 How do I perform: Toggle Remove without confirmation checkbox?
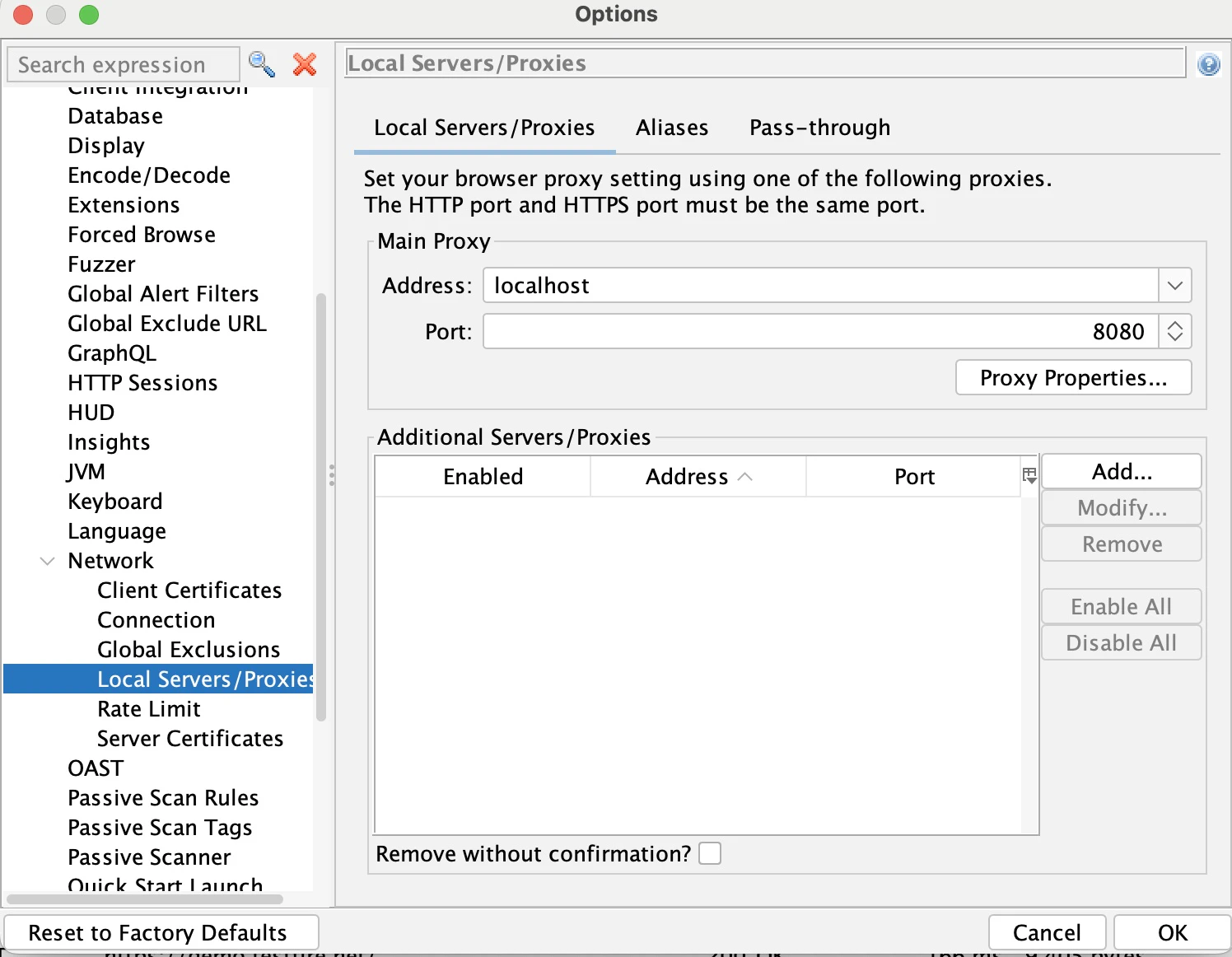click(x=710, y=853)
